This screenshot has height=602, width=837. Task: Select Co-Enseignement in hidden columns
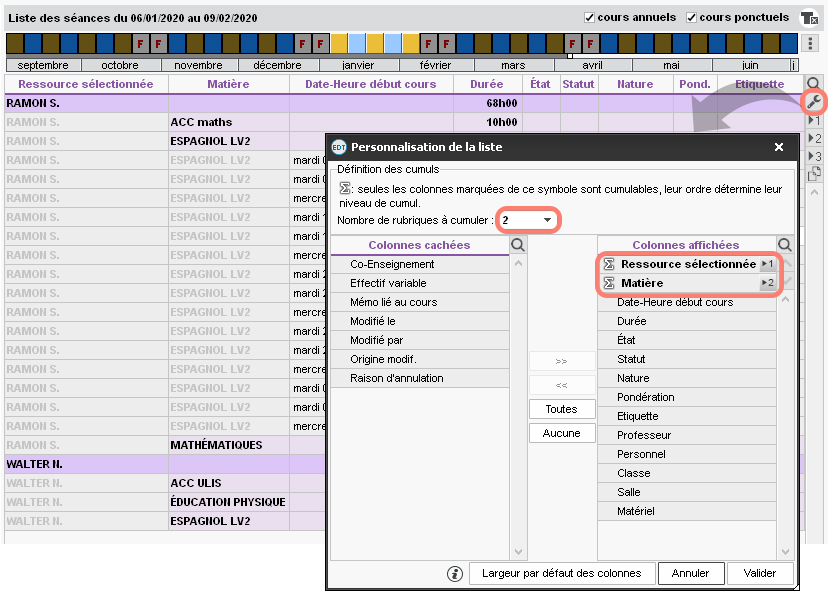(420, 265)
